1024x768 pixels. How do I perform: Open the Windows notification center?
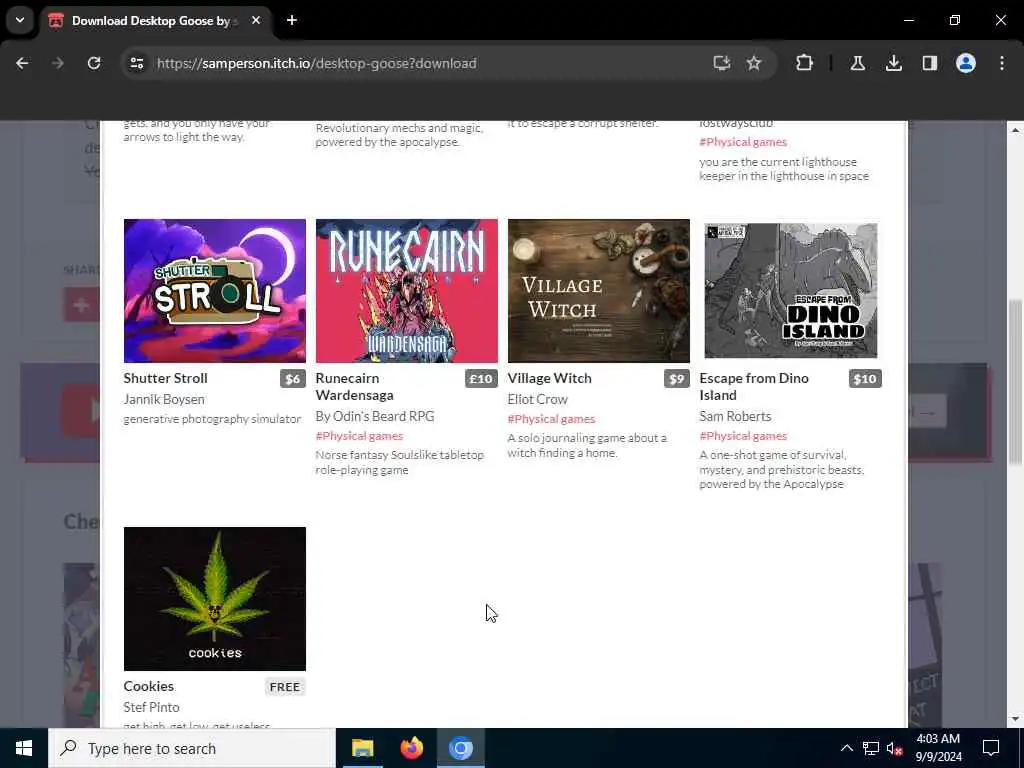click(x=991, y=748)
